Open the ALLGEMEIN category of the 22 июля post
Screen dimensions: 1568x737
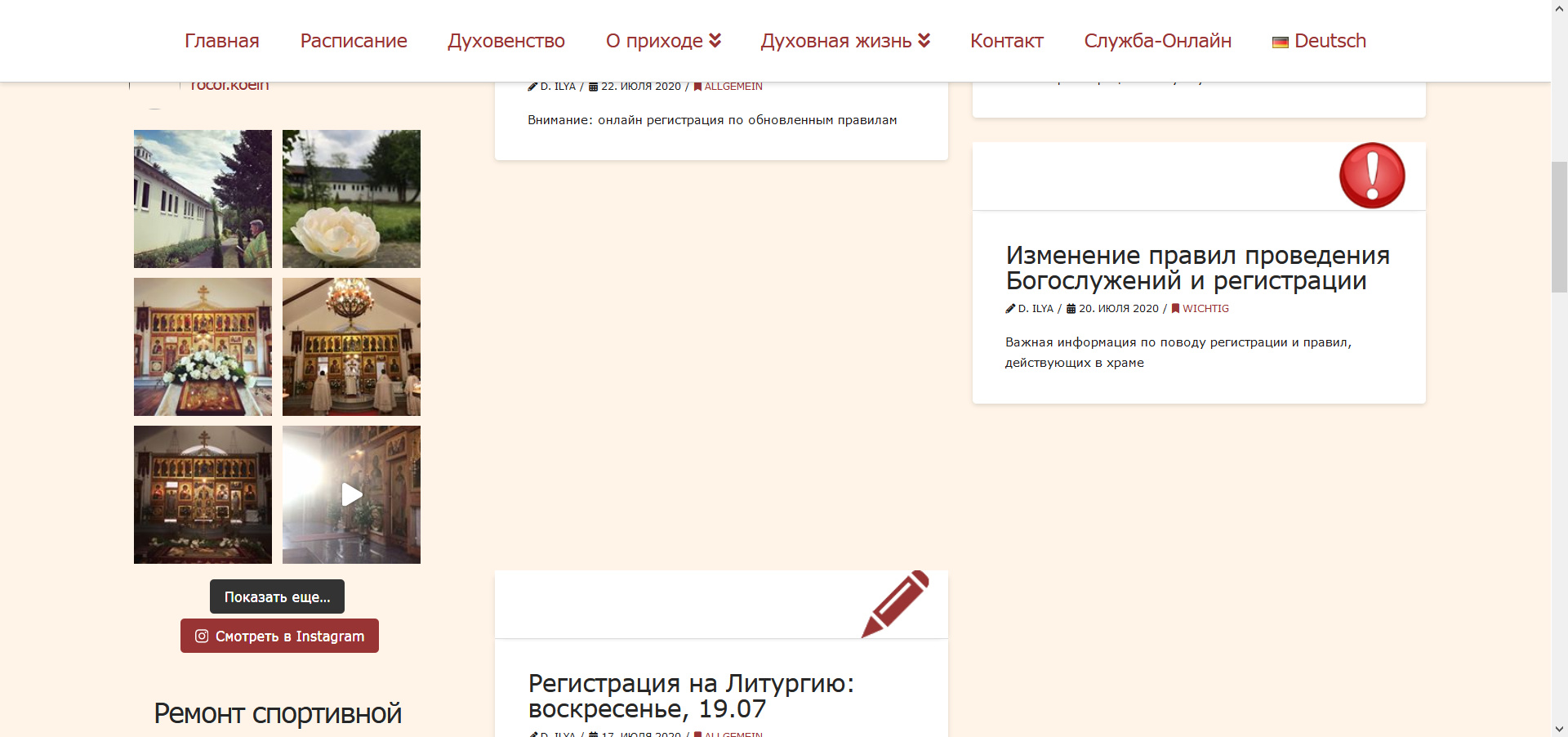(x=733, y=87)
